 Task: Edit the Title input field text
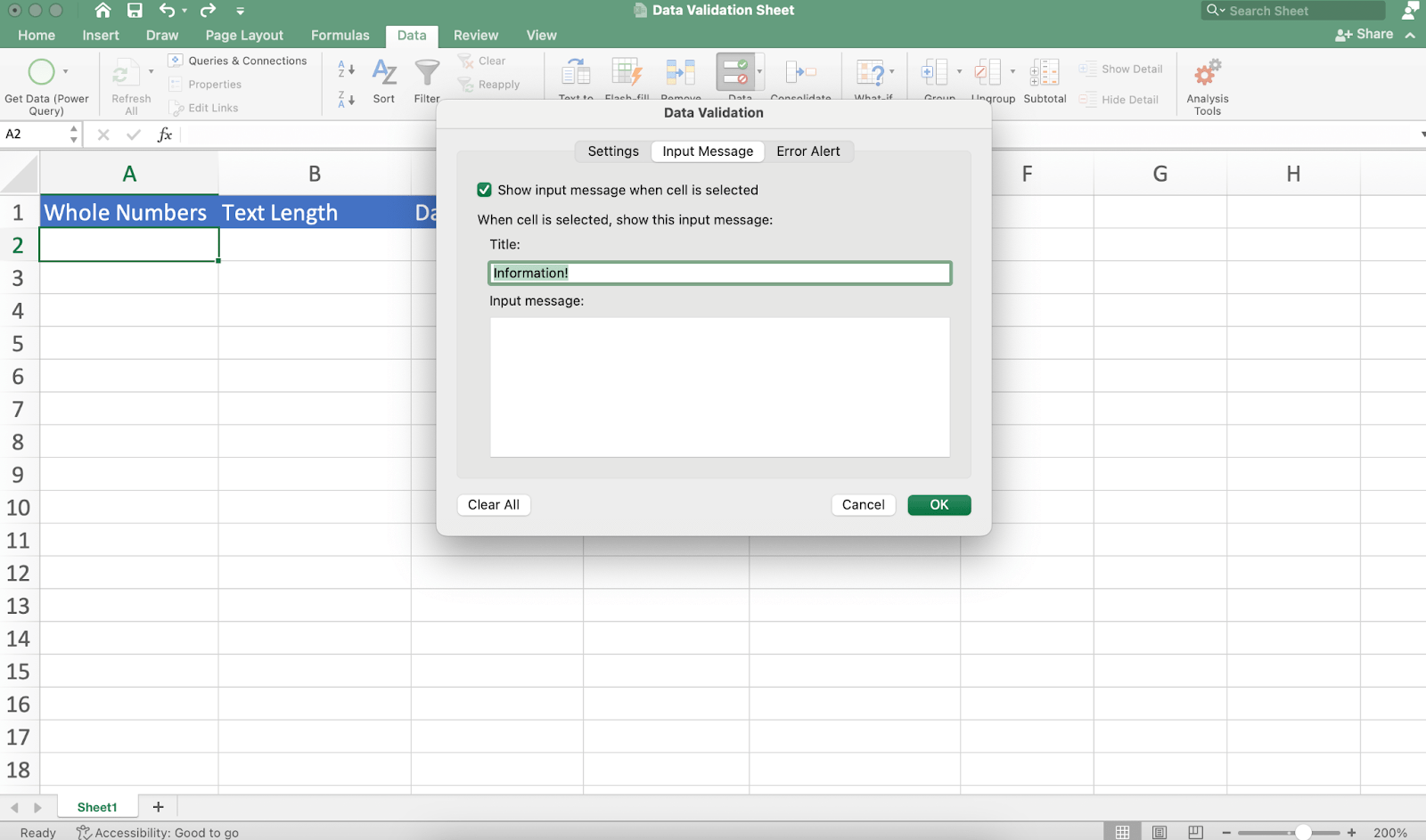(719, 273)
